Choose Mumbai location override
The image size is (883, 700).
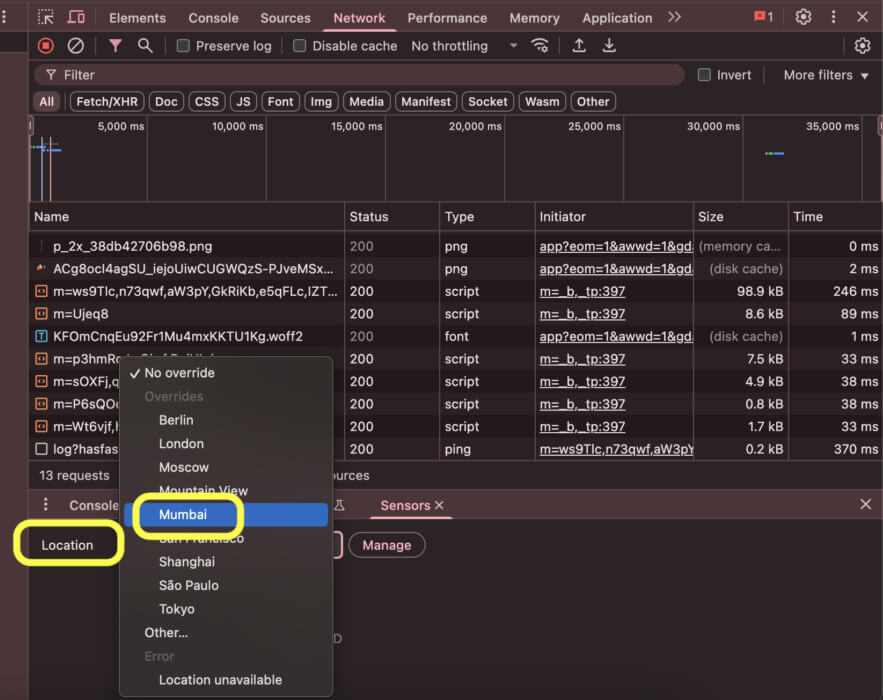(226, 514)
